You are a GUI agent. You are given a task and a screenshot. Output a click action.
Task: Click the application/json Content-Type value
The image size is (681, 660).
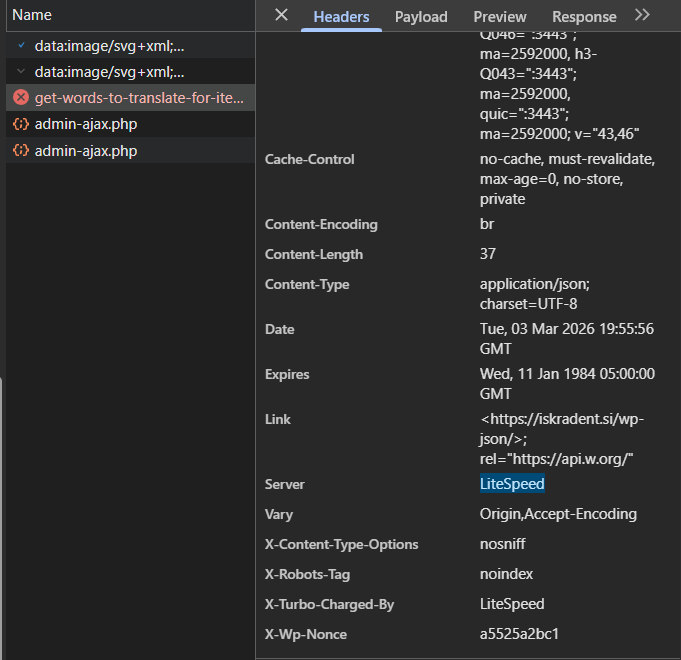pyautogui.click(x=536, y=285)
